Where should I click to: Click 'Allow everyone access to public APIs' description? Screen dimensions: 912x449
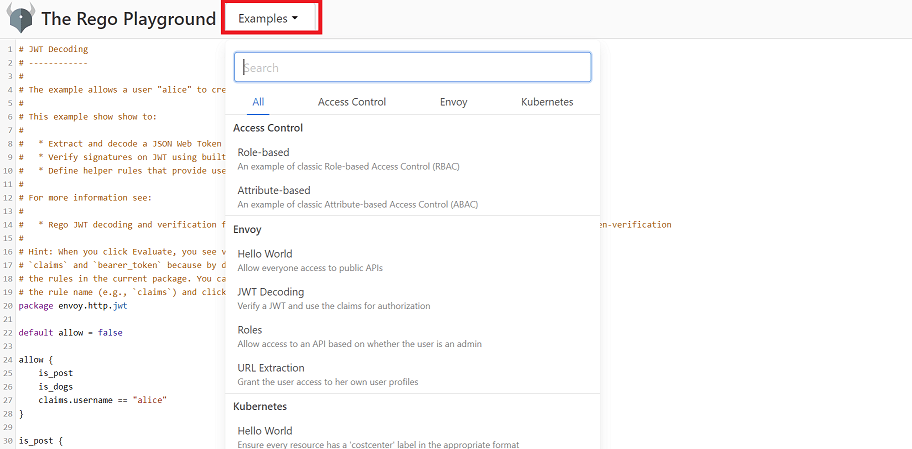310,268
